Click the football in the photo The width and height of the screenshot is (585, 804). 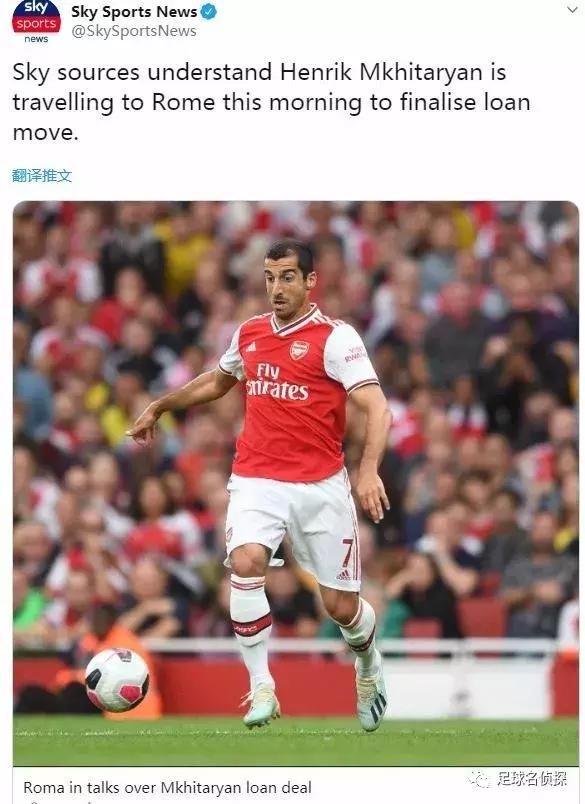click(x=117, y=679)
